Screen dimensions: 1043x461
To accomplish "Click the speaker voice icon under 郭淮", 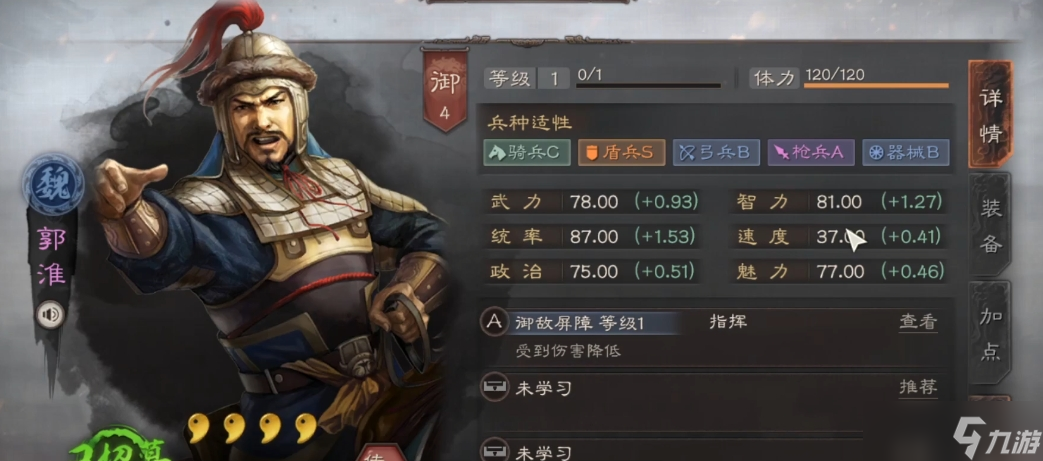I will click(x=50, y=315).
